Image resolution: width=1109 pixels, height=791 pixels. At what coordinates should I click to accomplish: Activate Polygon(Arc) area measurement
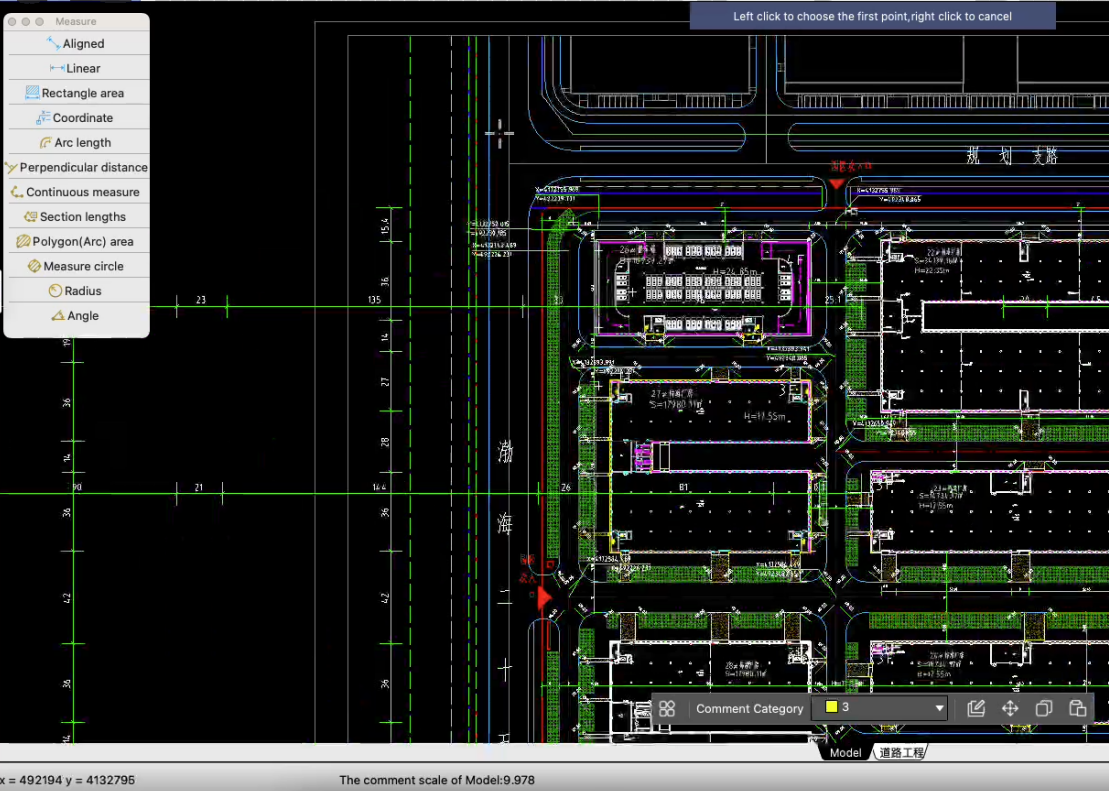tap(76, 241)
